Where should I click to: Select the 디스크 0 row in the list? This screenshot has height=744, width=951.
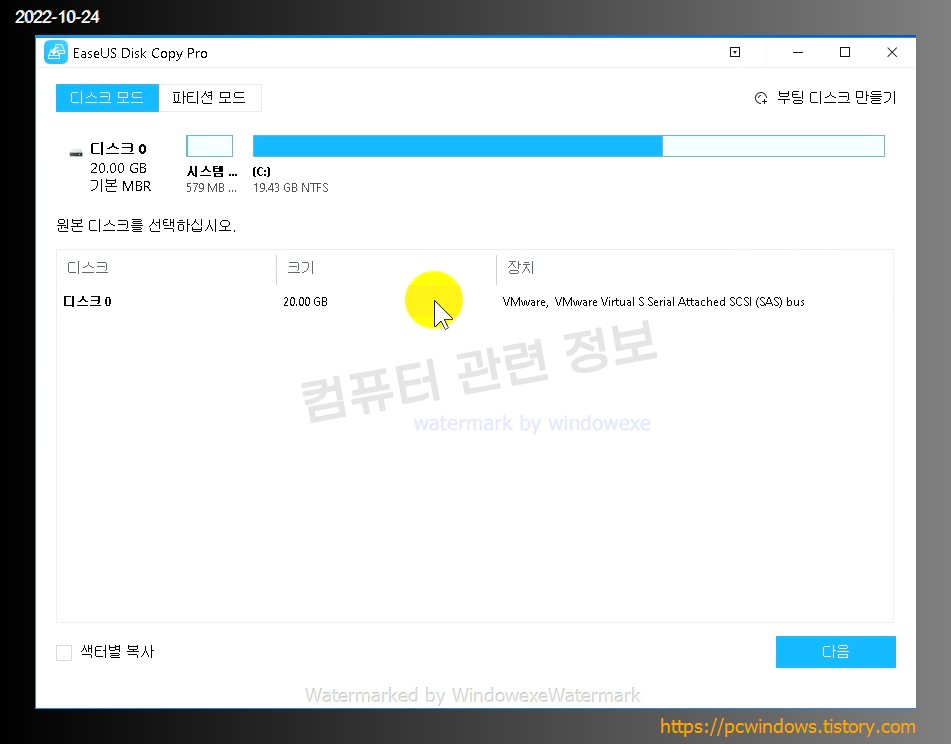474,301
